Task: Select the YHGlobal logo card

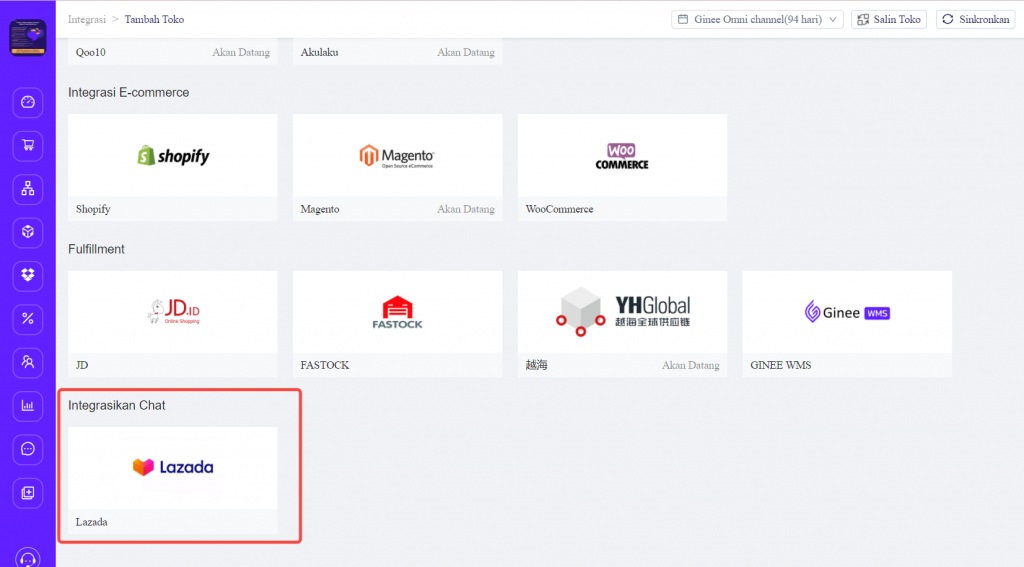Action: coord(622,312)
